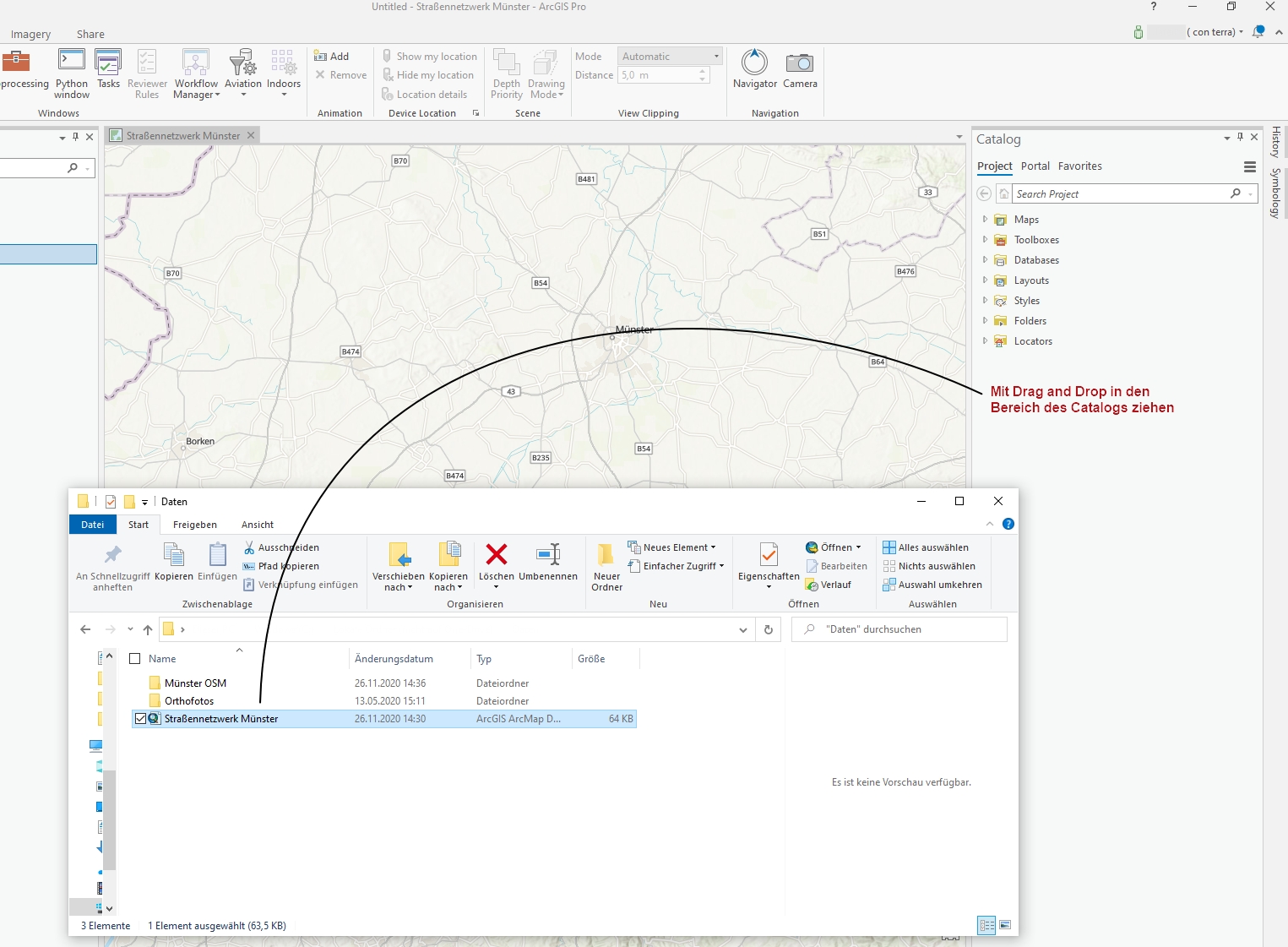1288x947 pixels.
Task: Click the "Daten" durchsuchen search box
Action: point(899,629)
